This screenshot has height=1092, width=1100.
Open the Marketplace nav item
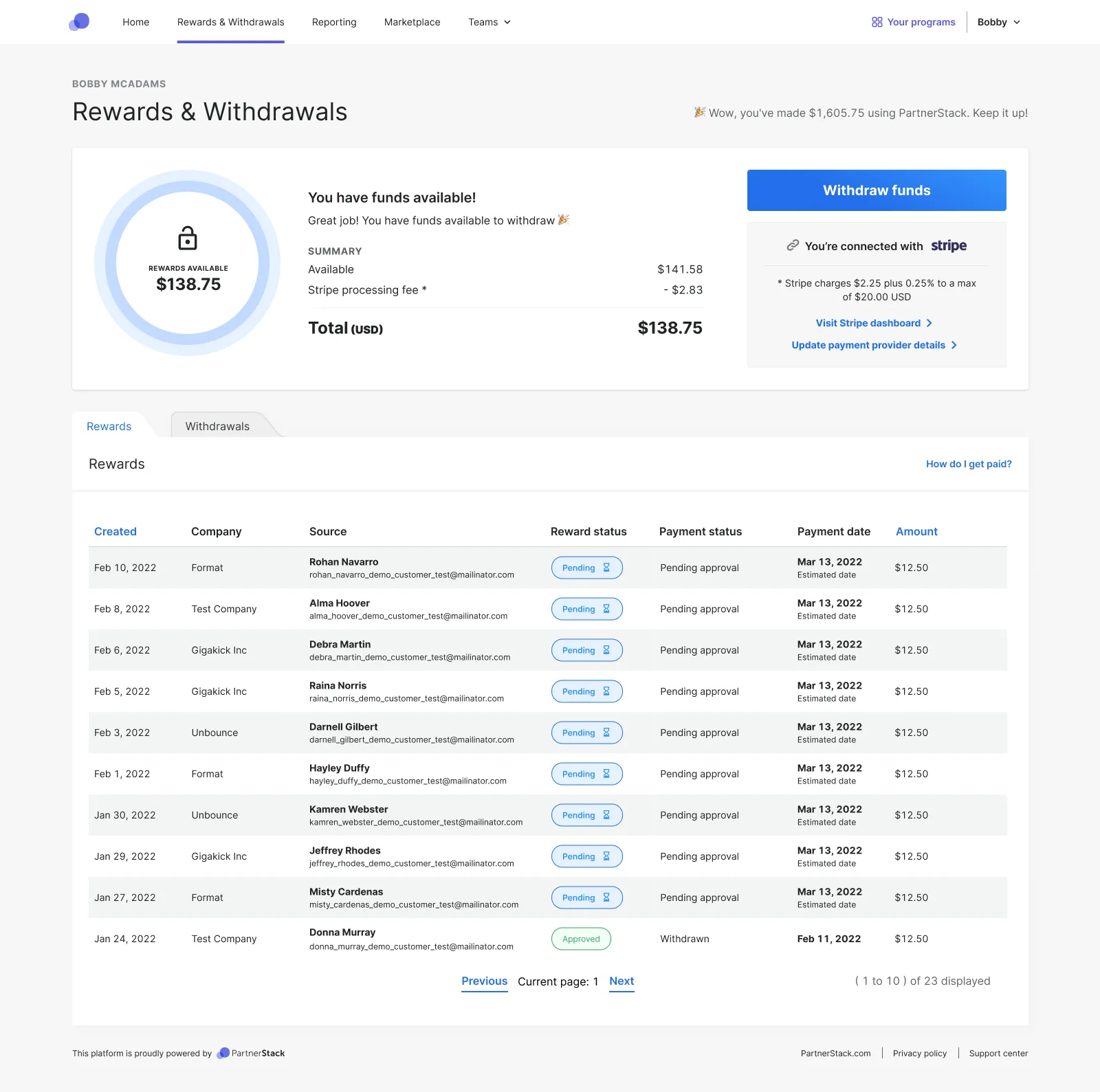pyautogui.click(x=412, y=22)
